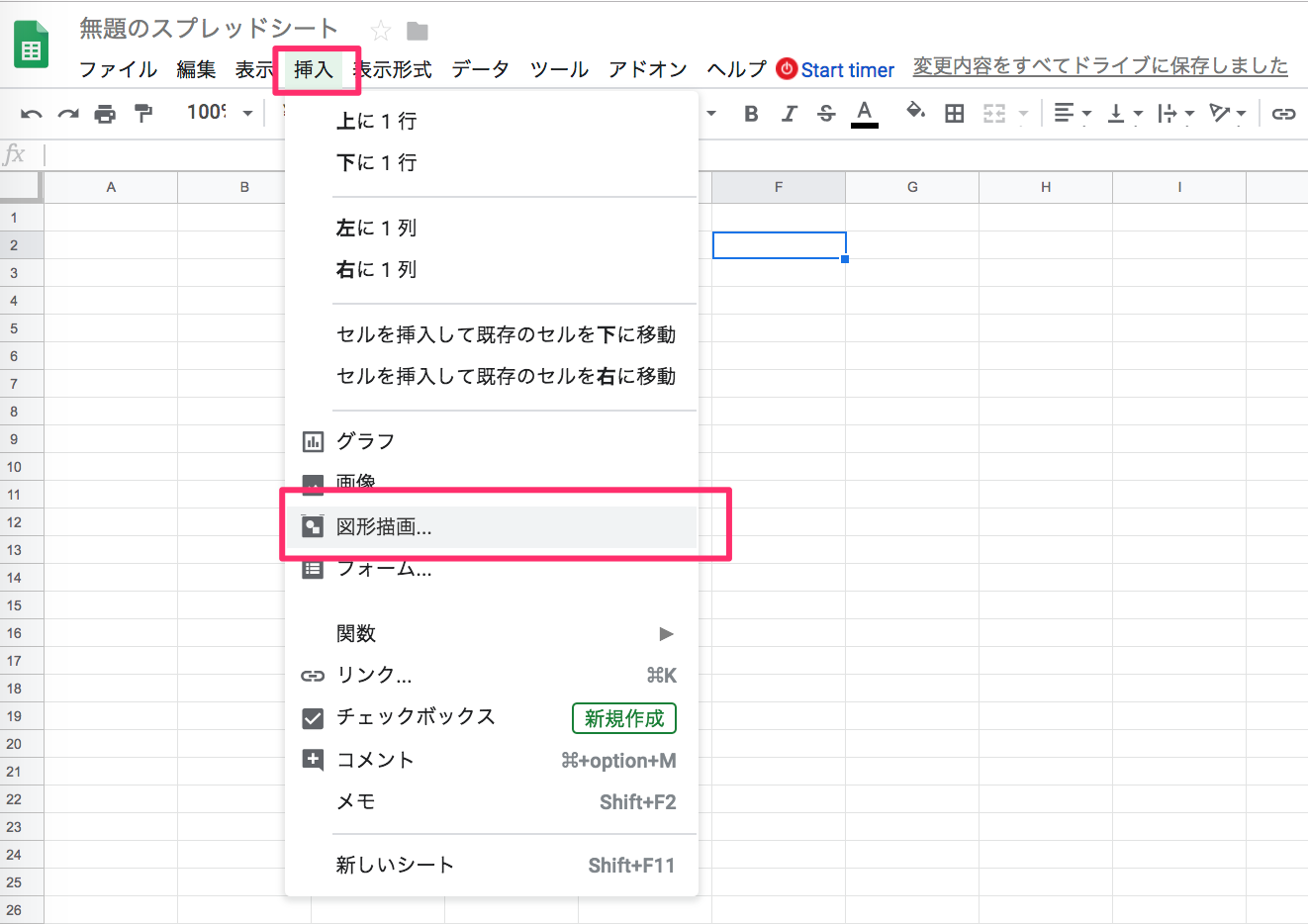Choose 下に1行 from Insert menu
The height and width of the screenshot is (924, 1308).
[491, 162]
